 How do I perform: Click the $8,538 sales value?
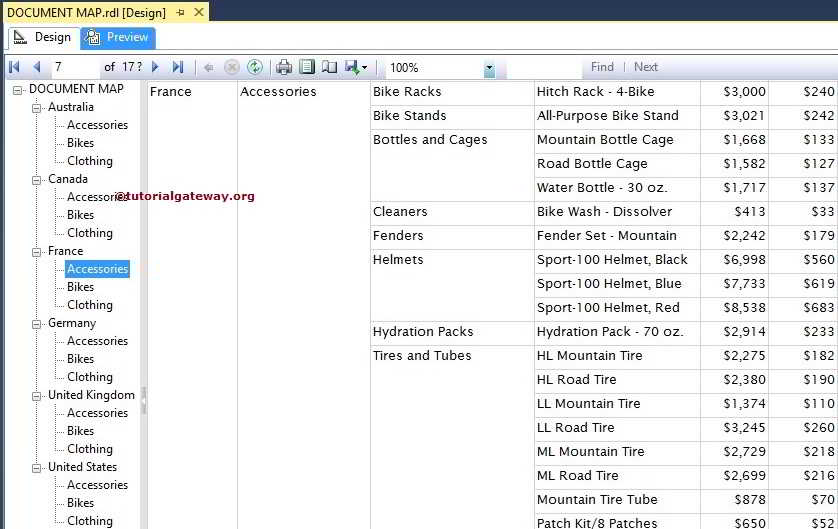point(744,308)
